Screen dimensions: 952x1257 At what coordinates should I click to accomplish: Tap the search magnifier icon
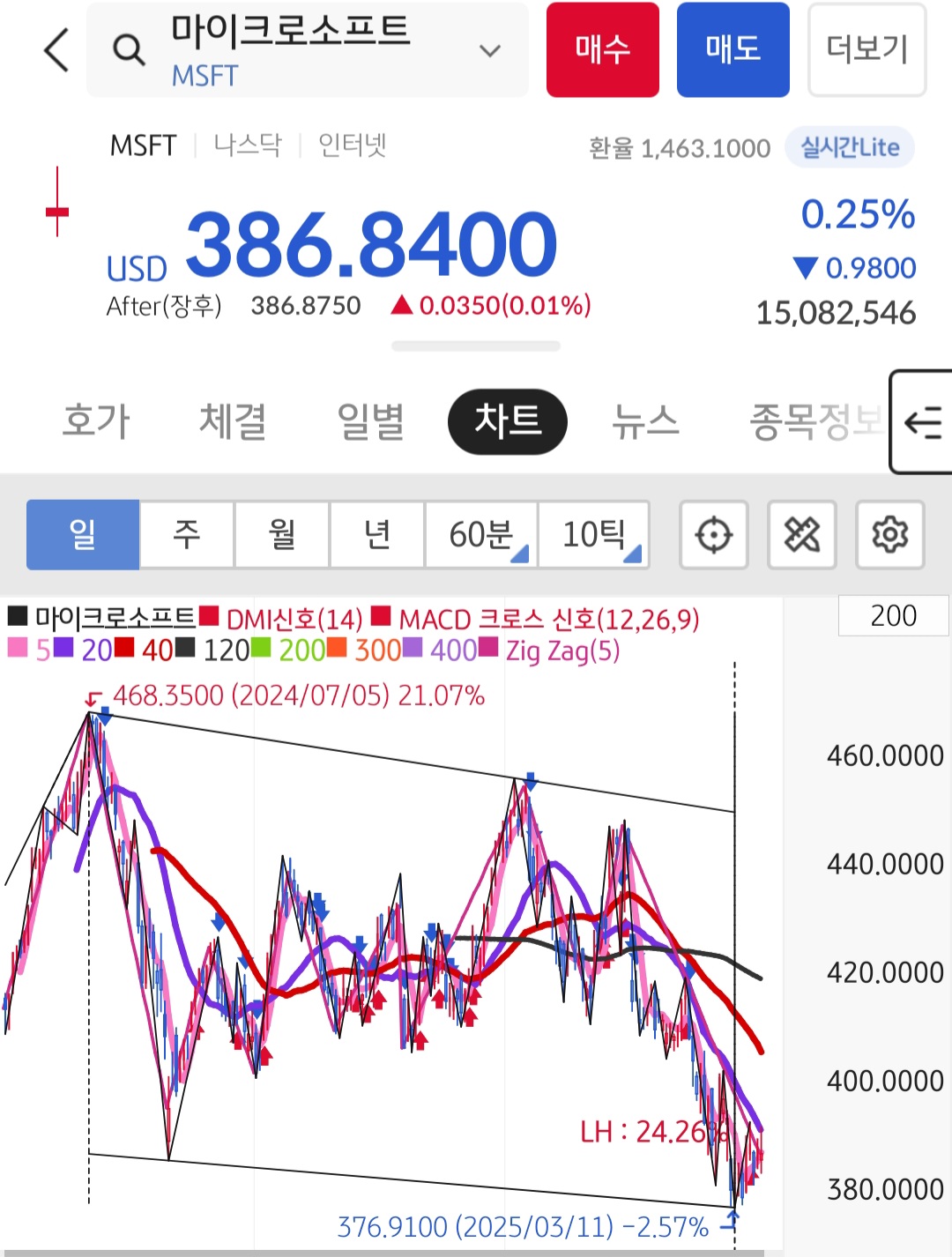pos(129,50)
